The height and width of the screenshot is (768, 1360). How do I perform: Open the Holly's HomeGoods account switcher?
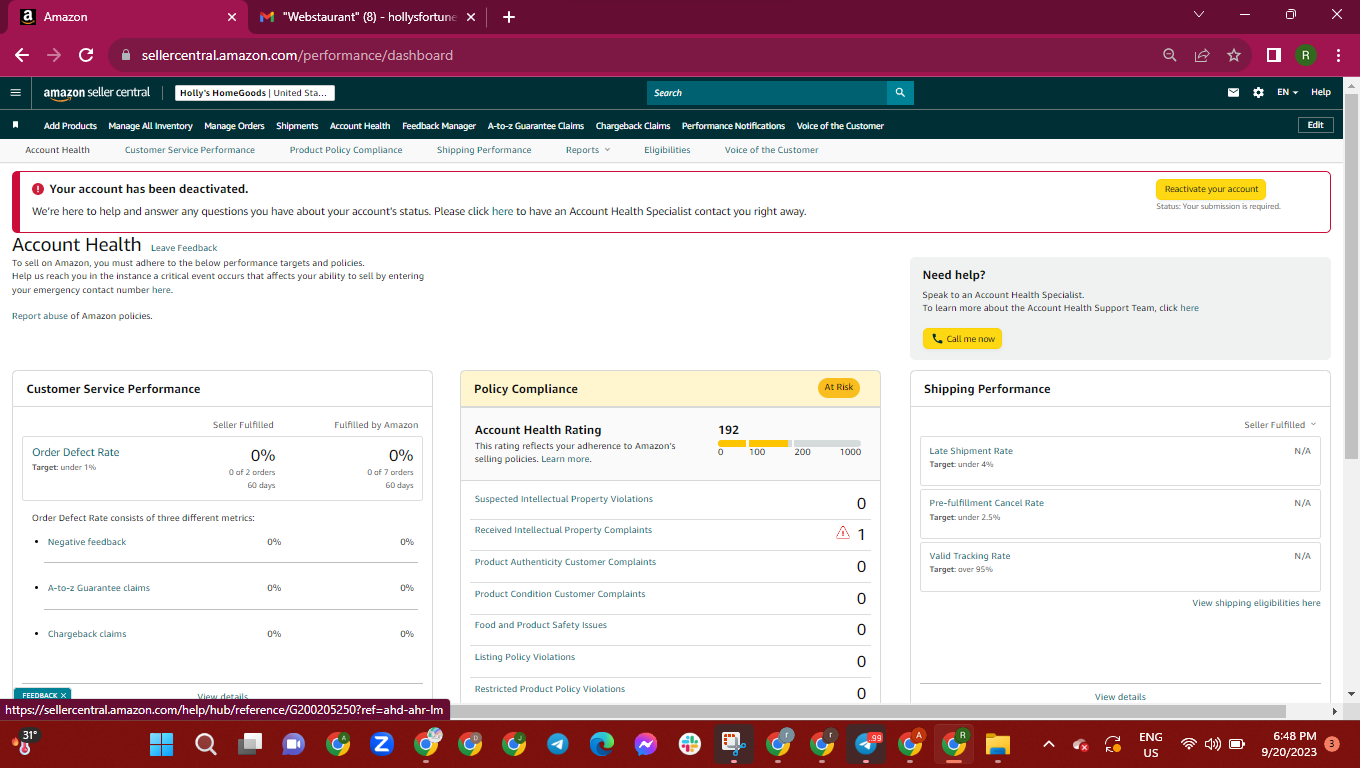[x=255, y=93]
